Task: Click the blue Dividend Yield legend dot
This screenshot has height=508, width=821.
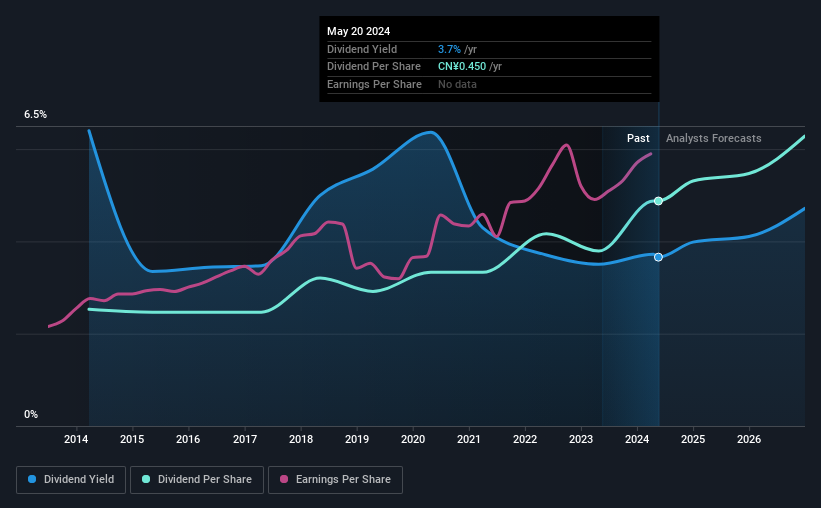Action: [32, 479]
